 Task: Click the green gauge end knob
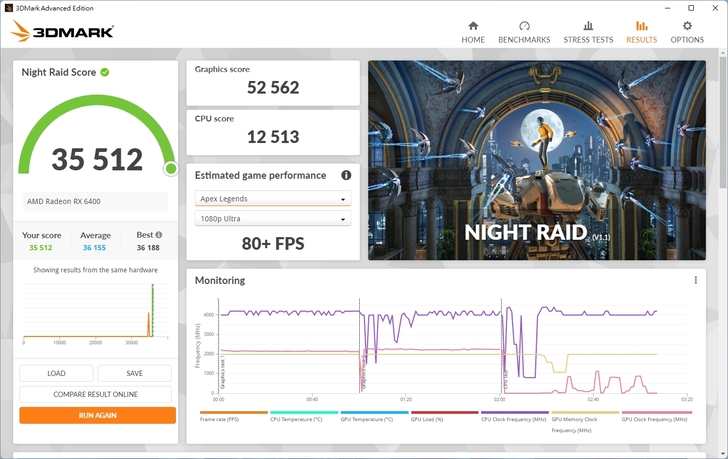[171, 169]
